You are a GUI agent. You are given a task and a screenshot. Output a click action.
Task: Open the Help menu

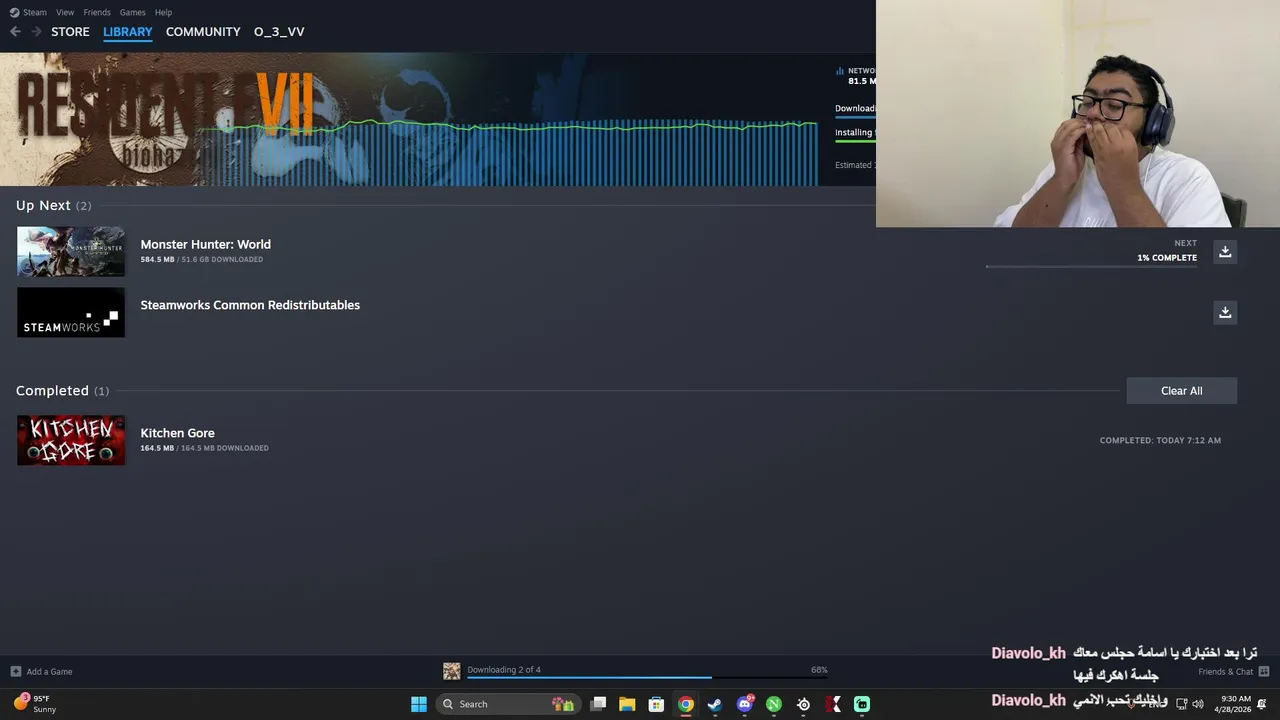point(163,12)
